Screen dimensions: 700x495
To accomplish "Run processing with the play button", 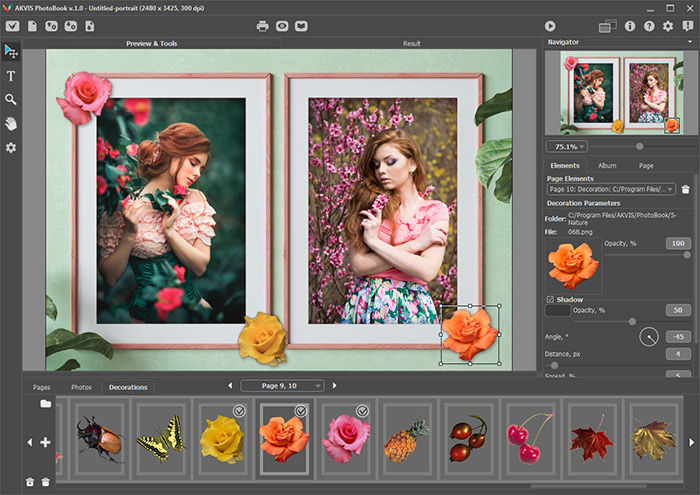I will pyautogui.click(x=550, y=26).
